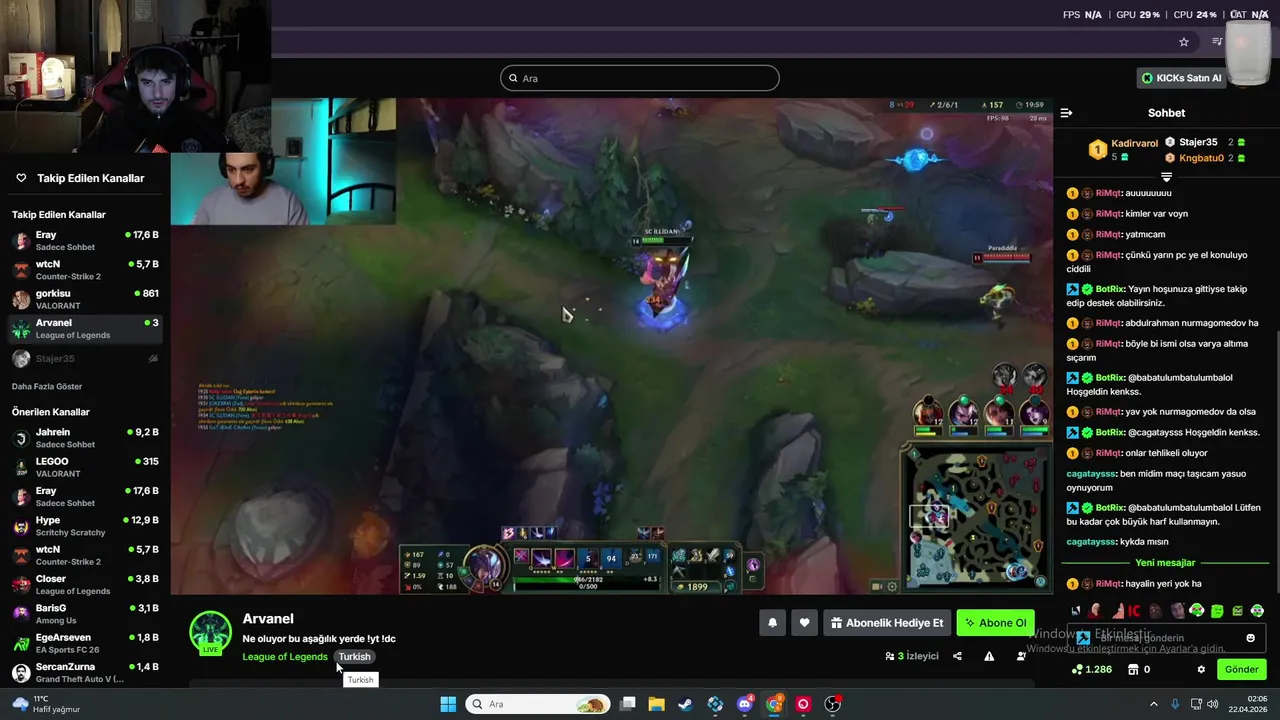The height and width of the screenshot is (720, 1280).
Task: Click Daha Fazla Göster to show more channels
Action: 47,386
